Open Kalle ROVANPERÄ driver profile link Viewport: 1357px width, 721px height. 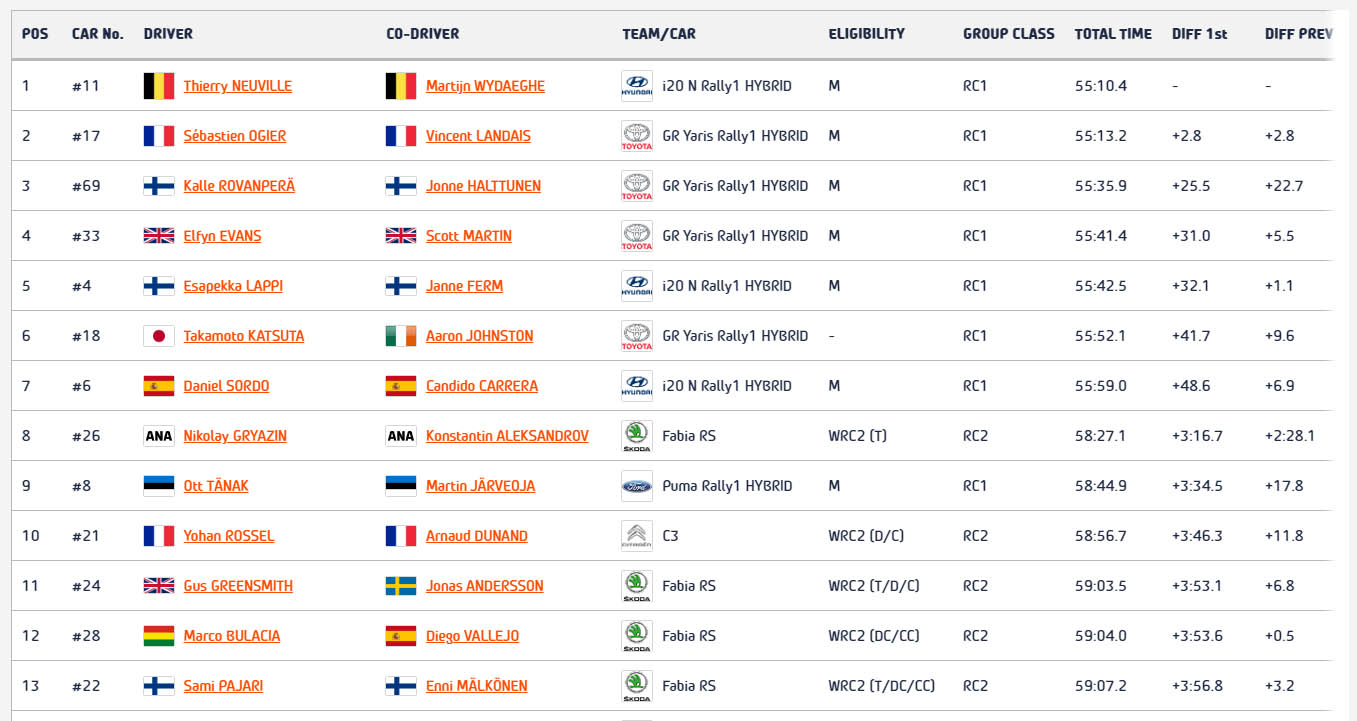[x=239, y=186]
